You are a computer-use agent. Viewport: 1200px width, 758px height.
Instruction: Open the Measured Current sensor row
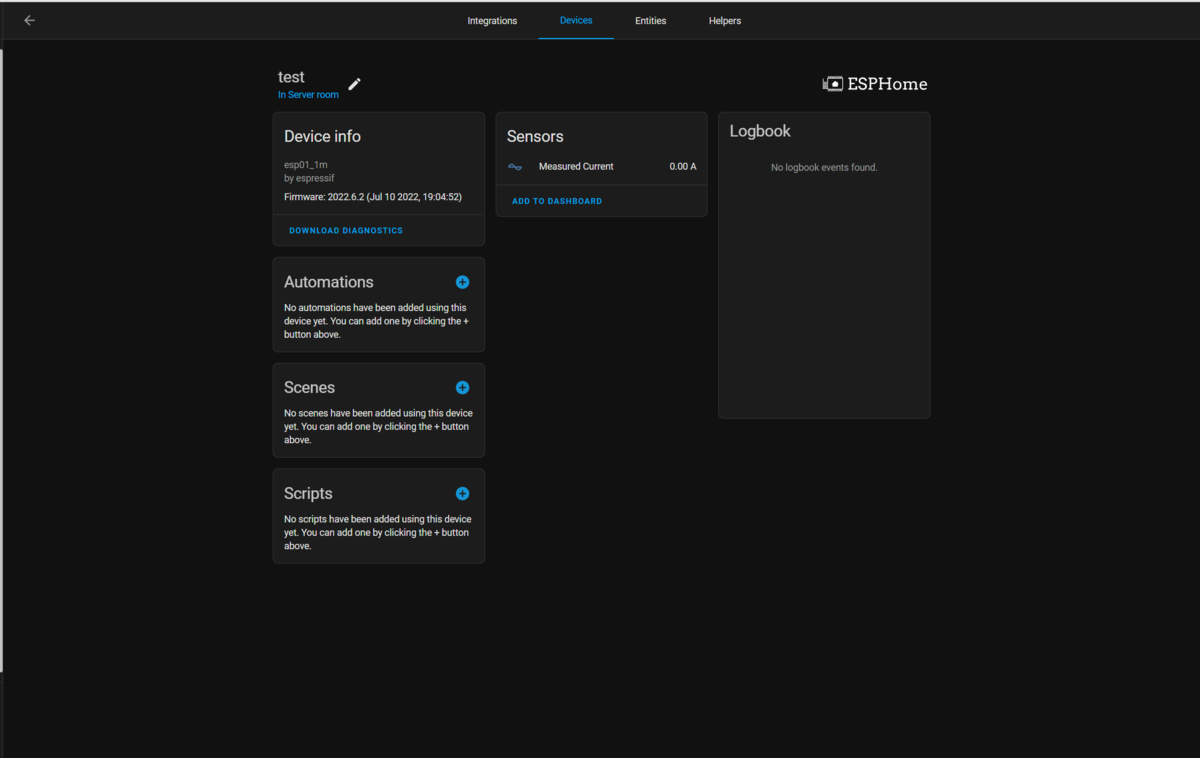point(602,167)
